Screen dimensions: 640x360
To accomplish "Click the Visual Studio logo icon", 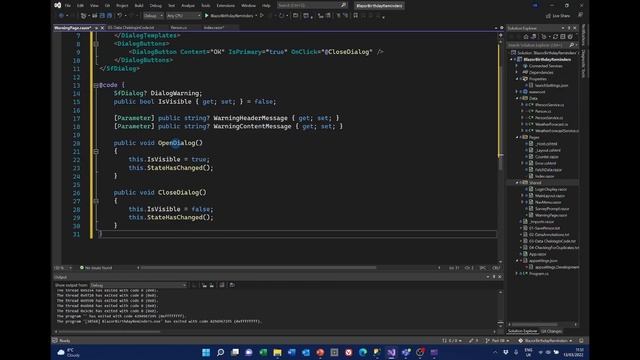I will [58, 5].
